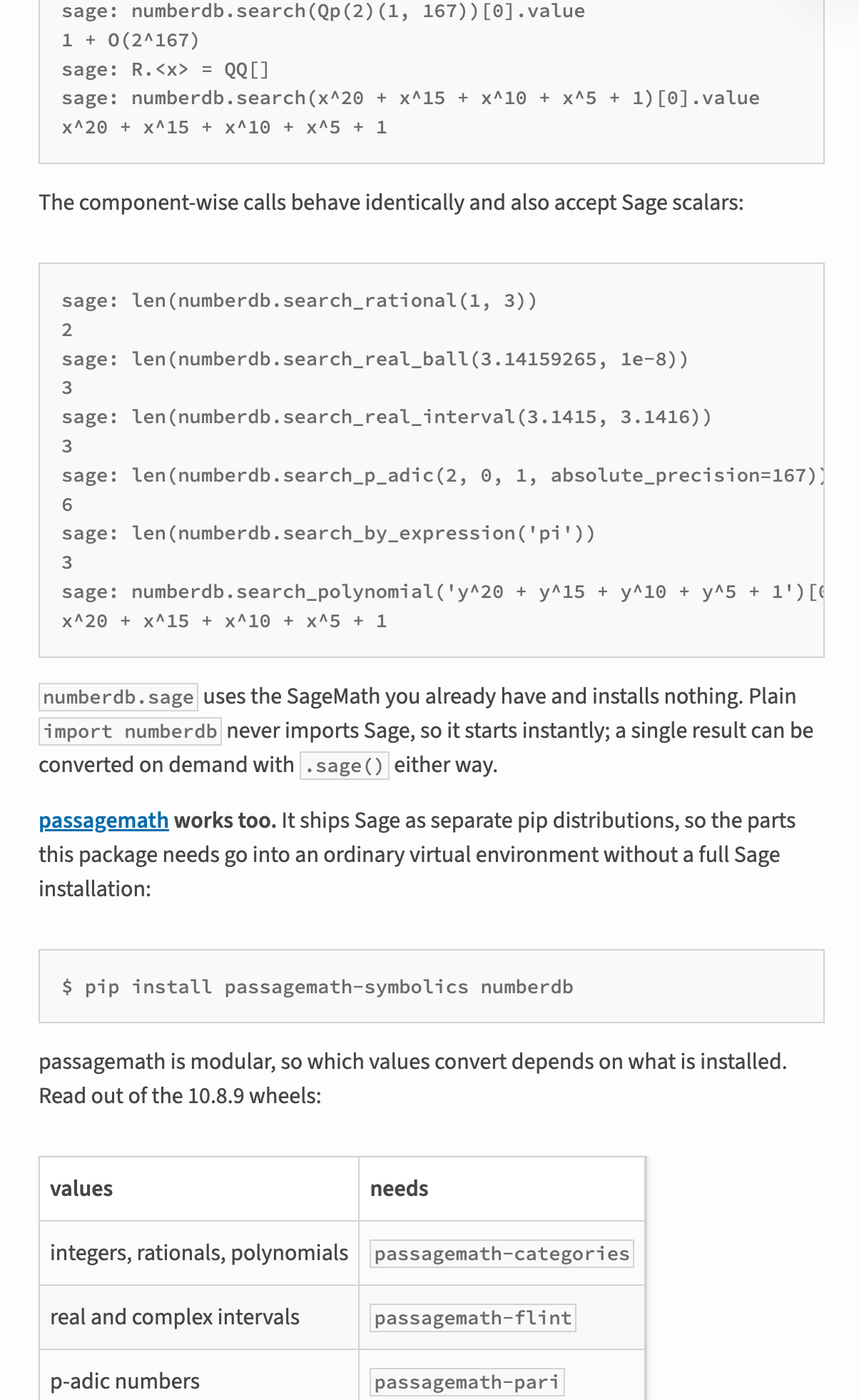Click the passagemath-categories code cell
Screen dimensions: 859x1400
502,1254
